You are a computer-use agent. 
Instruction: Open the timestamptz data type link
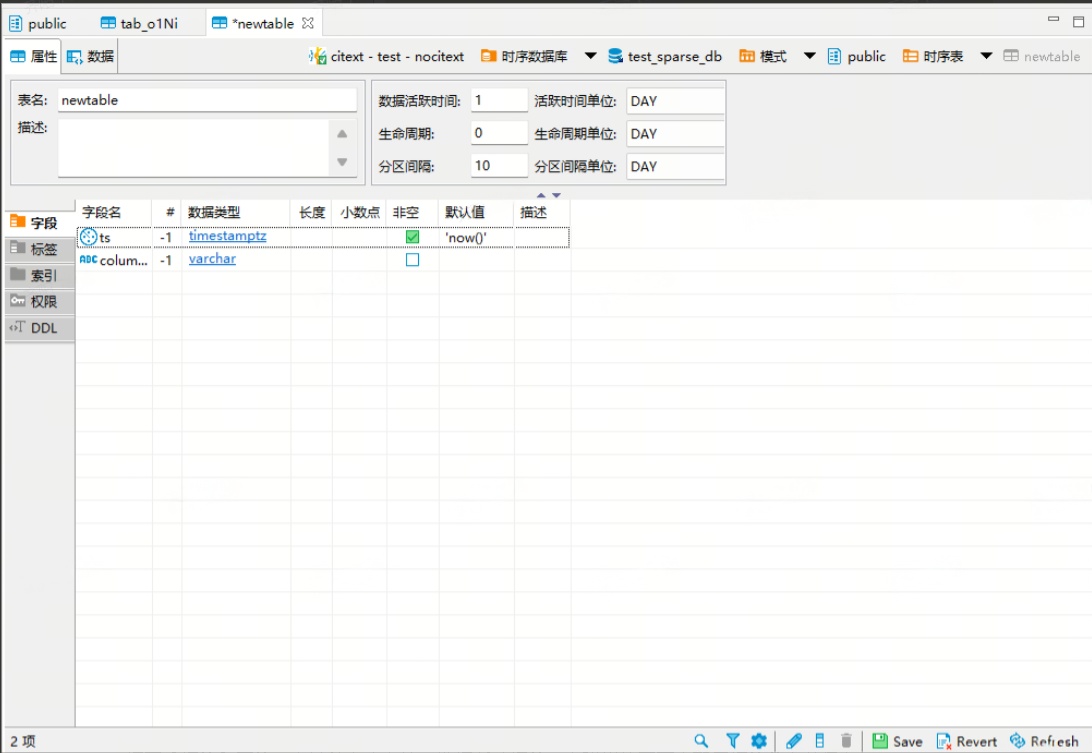click(x=227, y=236)
